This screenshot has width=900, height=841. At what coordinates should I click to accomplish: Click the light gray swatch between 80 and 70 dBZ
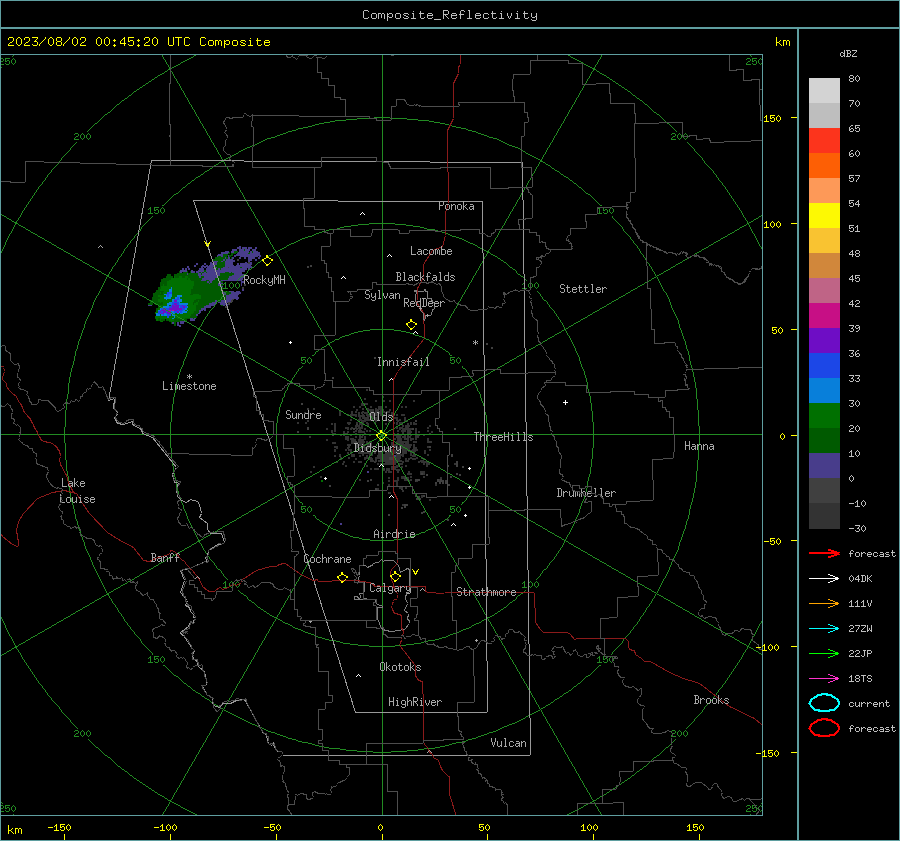(x=824, y=91)
